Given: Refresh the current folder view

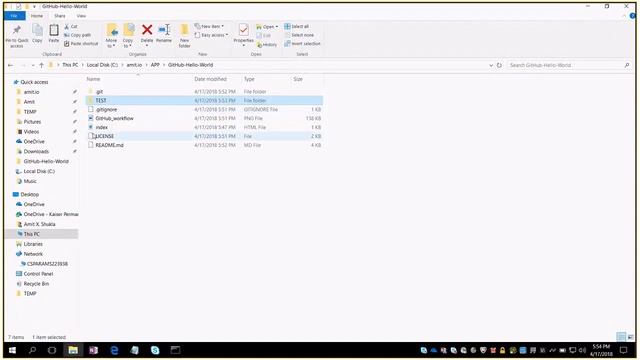Looking at the screenshot, I should (x=499, y=65).
